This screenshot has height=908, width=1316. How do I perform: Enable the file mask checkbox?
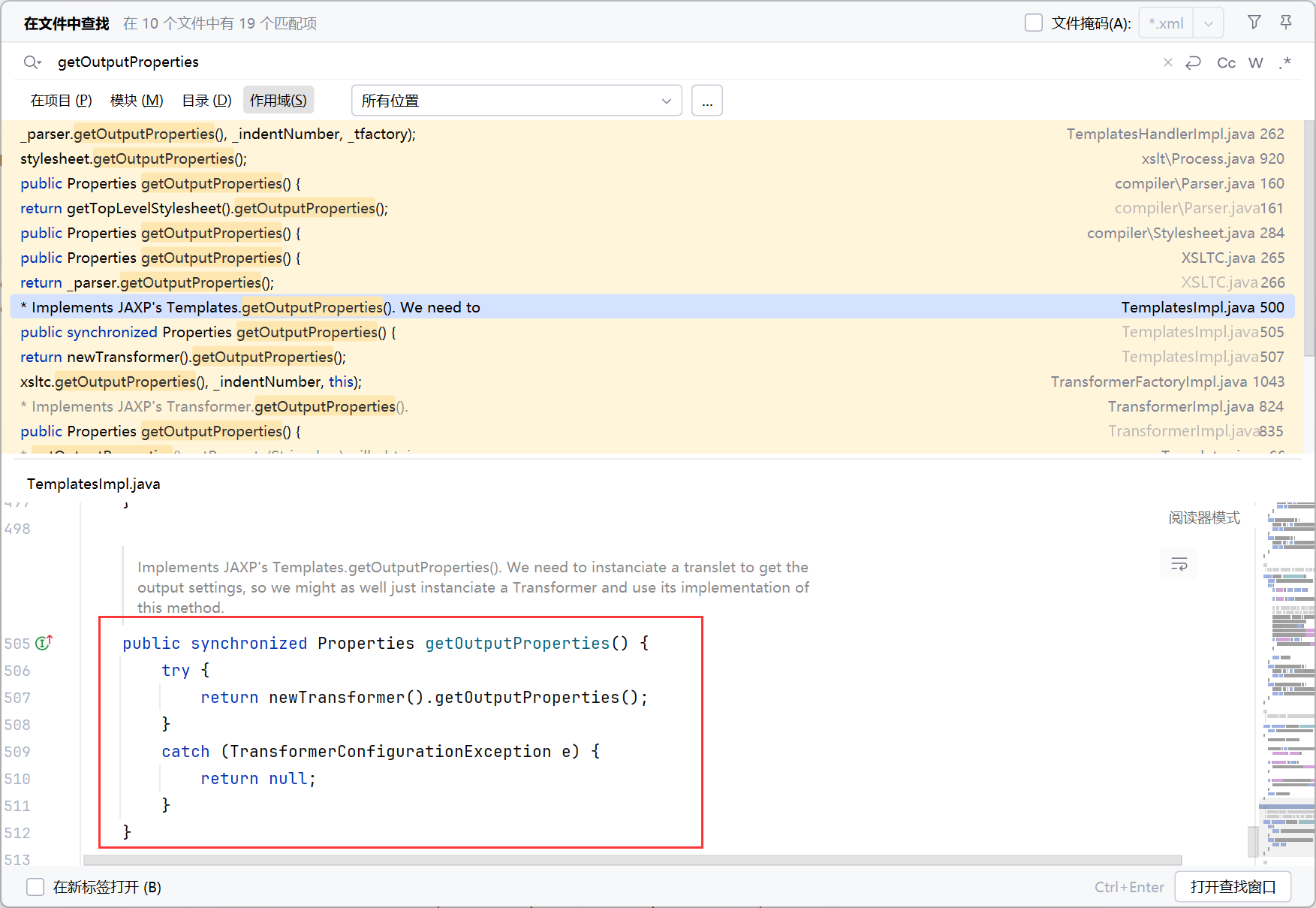coord(1034,23)
